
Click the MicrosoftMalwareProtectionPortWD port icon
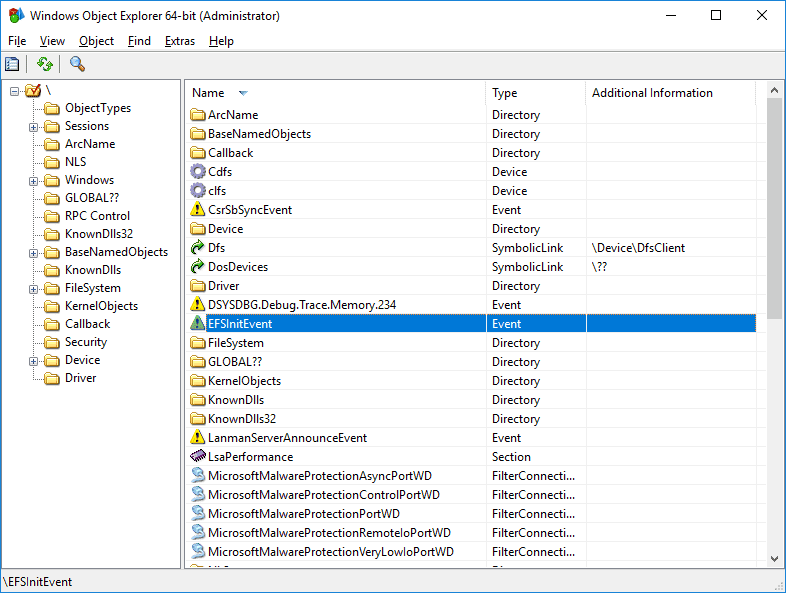[198, 513]
